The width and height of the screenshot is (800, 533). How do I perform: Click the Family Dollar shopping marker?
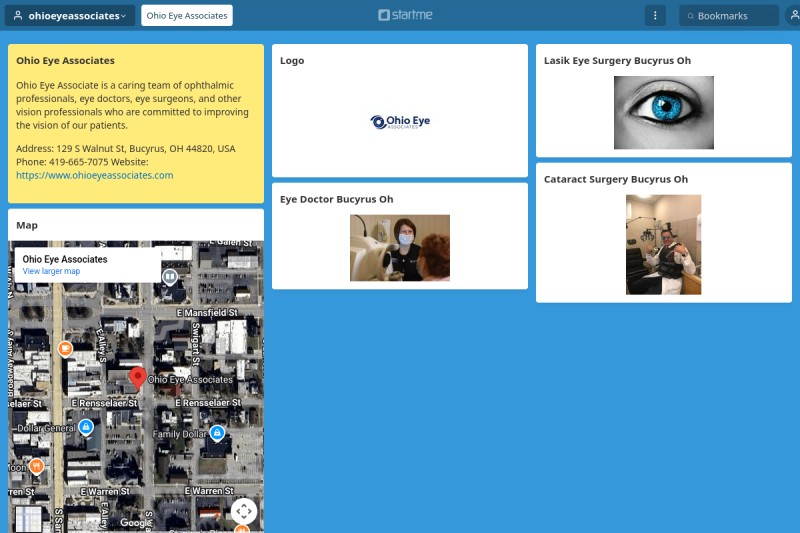(x=217, y=433)
